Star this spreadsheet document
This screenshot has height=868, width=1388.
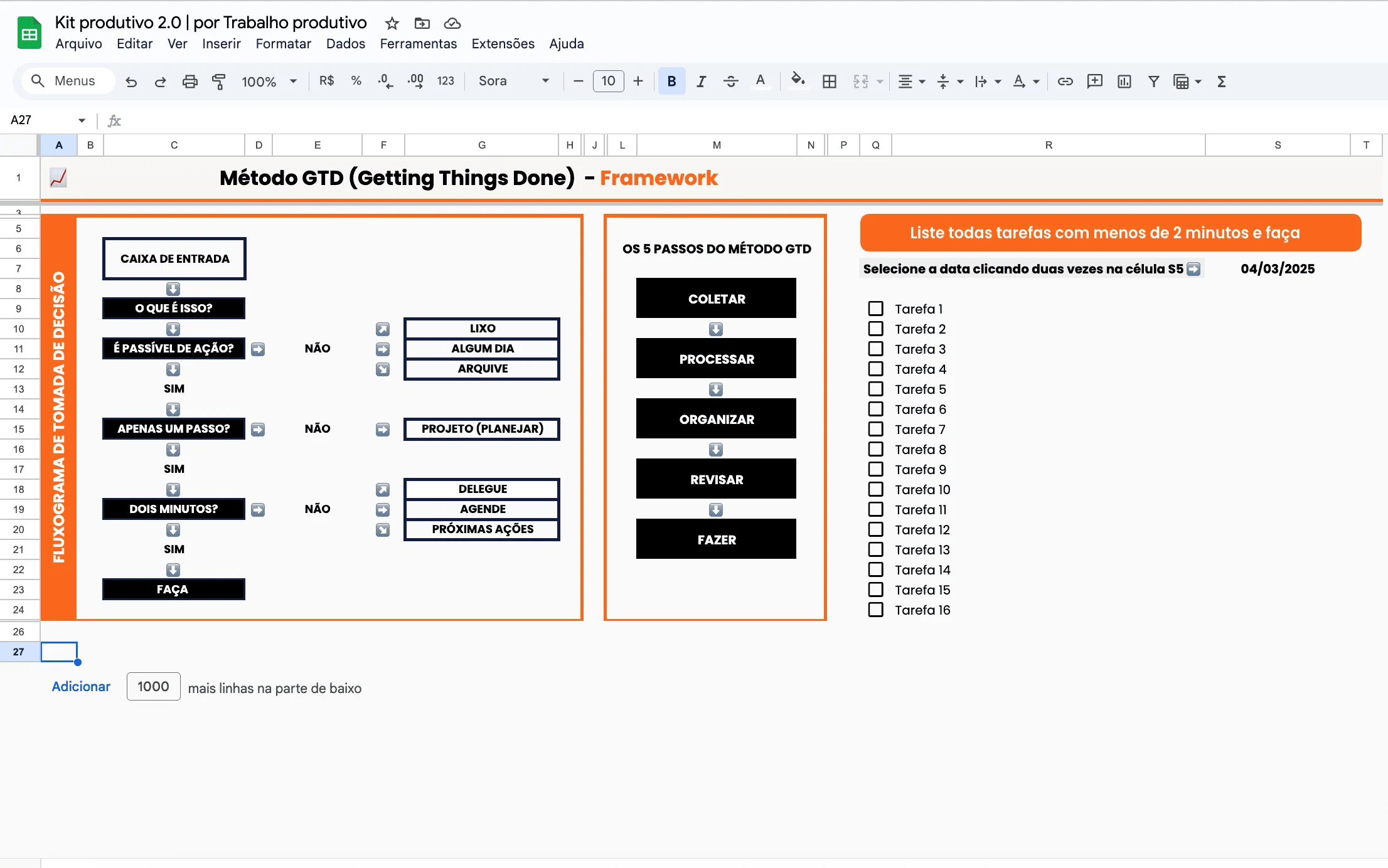[x=392, y=24]
